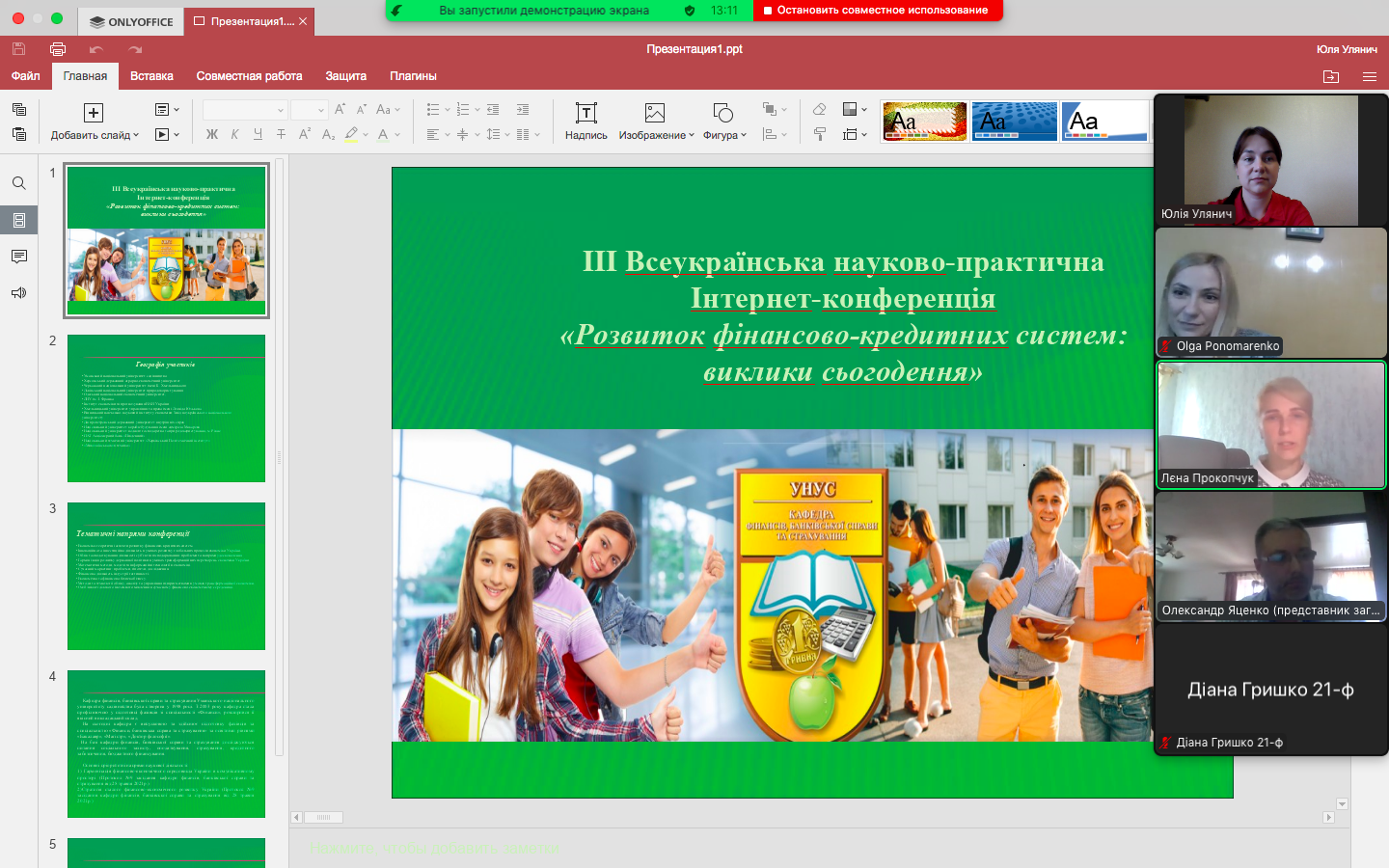Select slide 3 thumbnail Тематичні напрями

click(166, 576)
